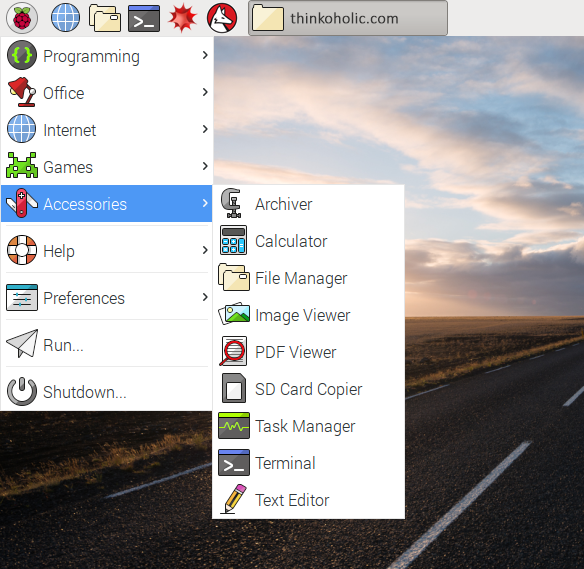Open Image Viewer from Accessories
584x569 pixels.
pyautogui.click(x=308, y=315)
